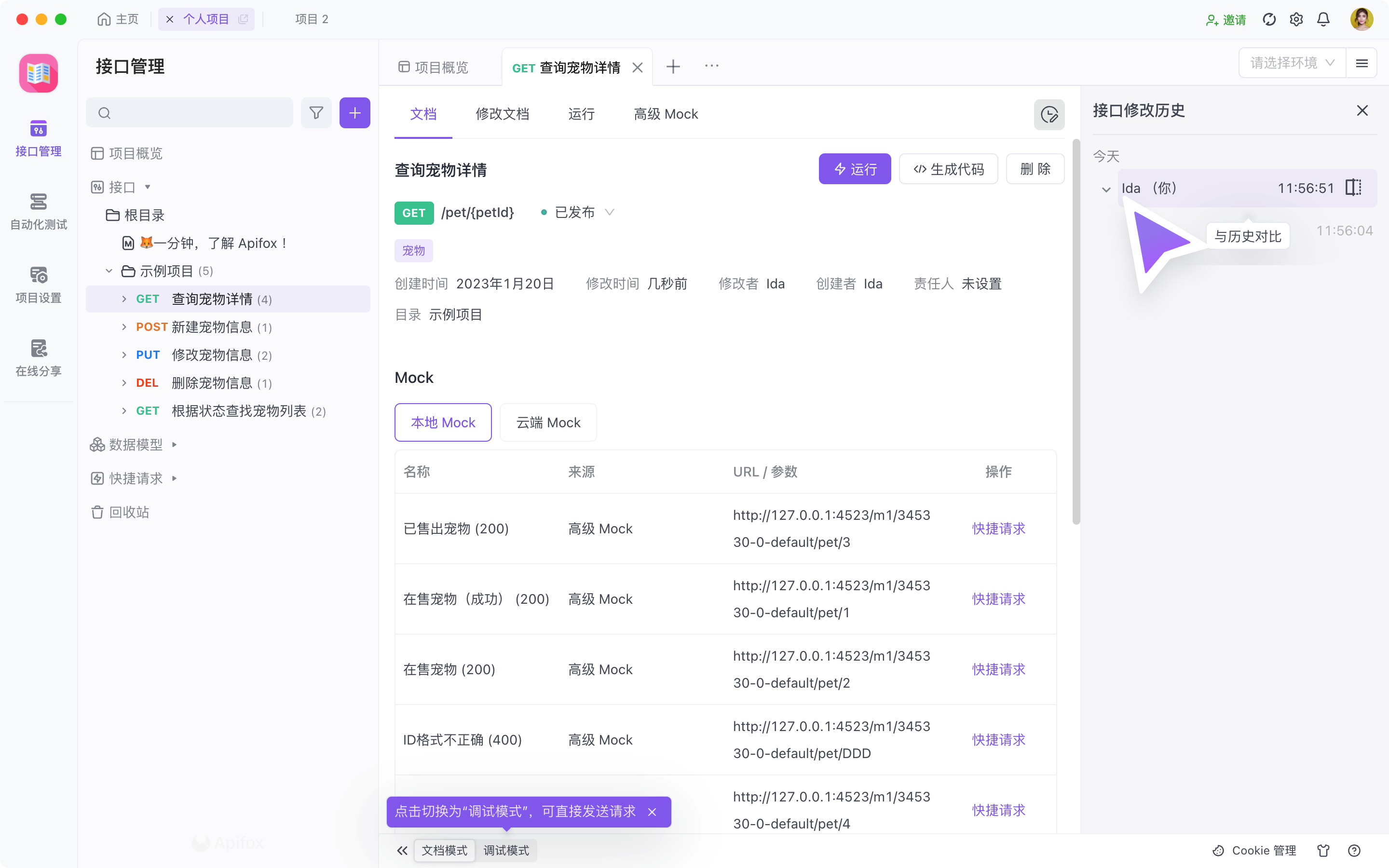Switch Mock source to 云端 Mock
Image resolution: width=1389 pixels, height=868 pixels.
(547, 422)
